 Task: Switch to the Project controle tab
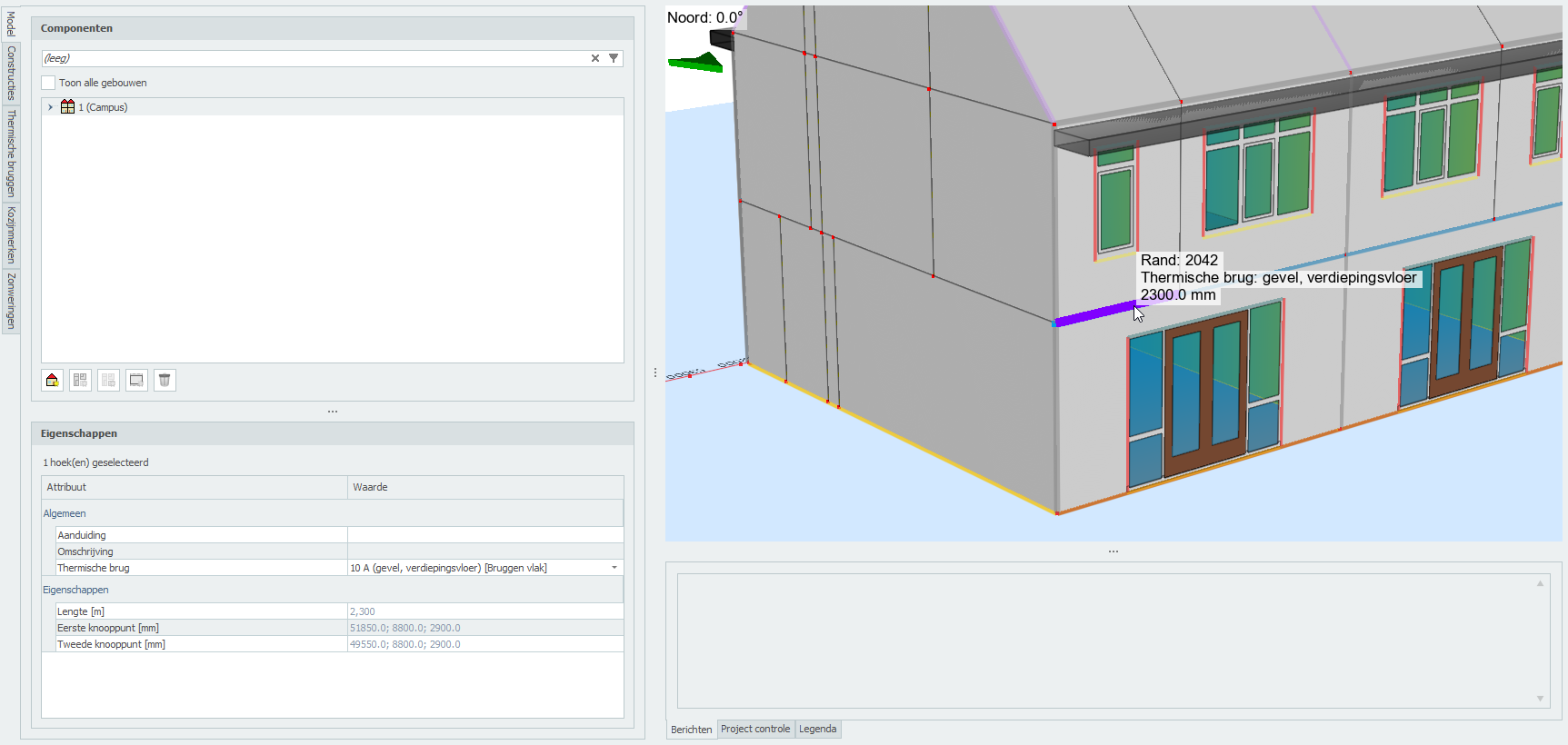coord(755,729)
